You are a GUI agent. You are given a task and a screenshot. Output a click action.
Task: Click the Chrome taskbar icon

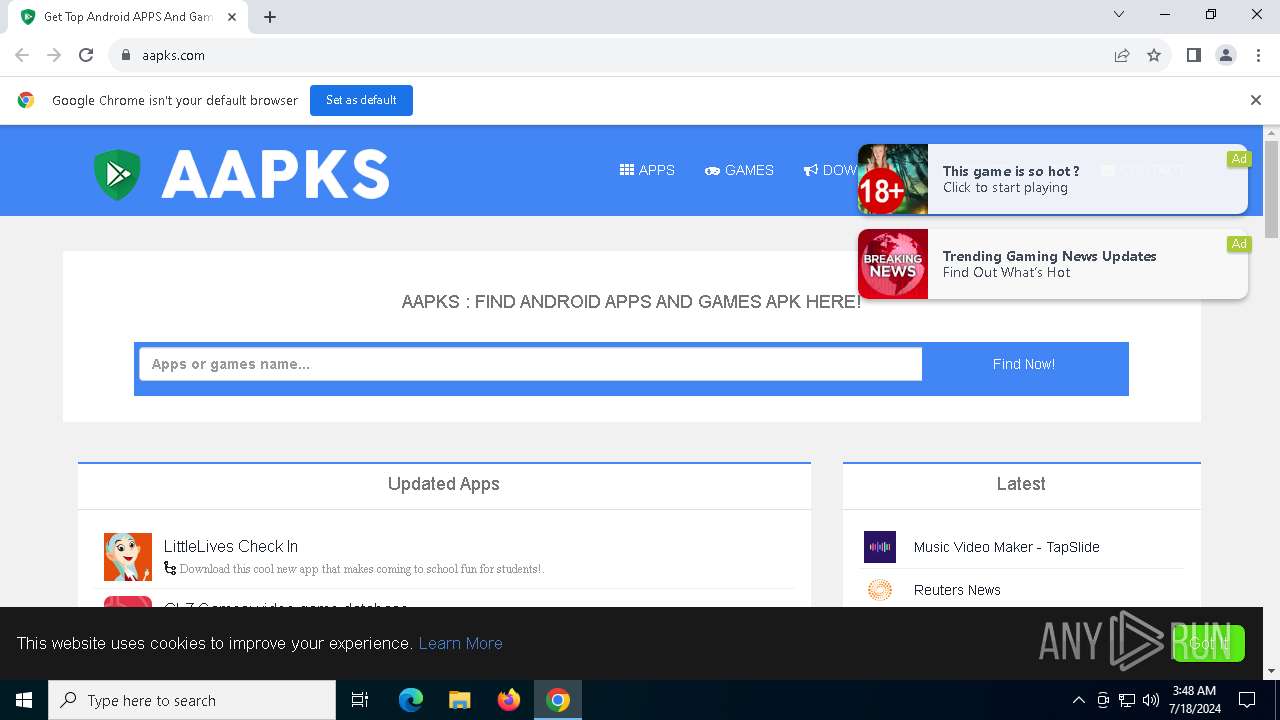558,700
